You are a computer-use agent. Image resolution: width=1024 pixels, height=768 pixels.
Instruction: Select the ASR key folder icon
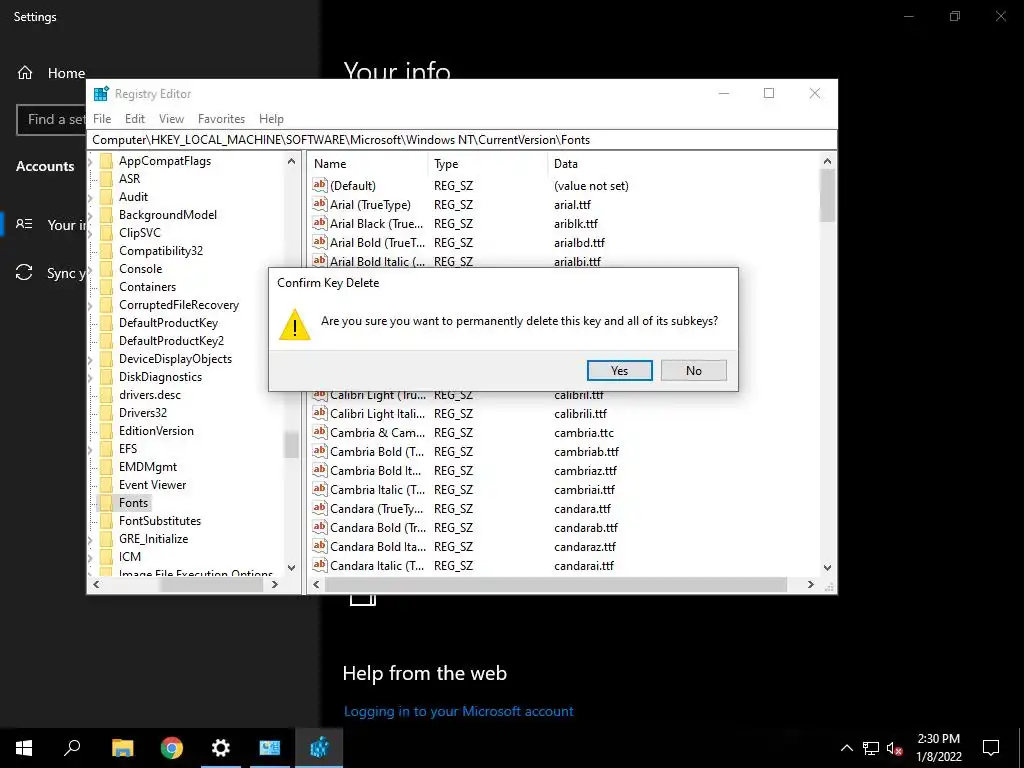[106, 179]
